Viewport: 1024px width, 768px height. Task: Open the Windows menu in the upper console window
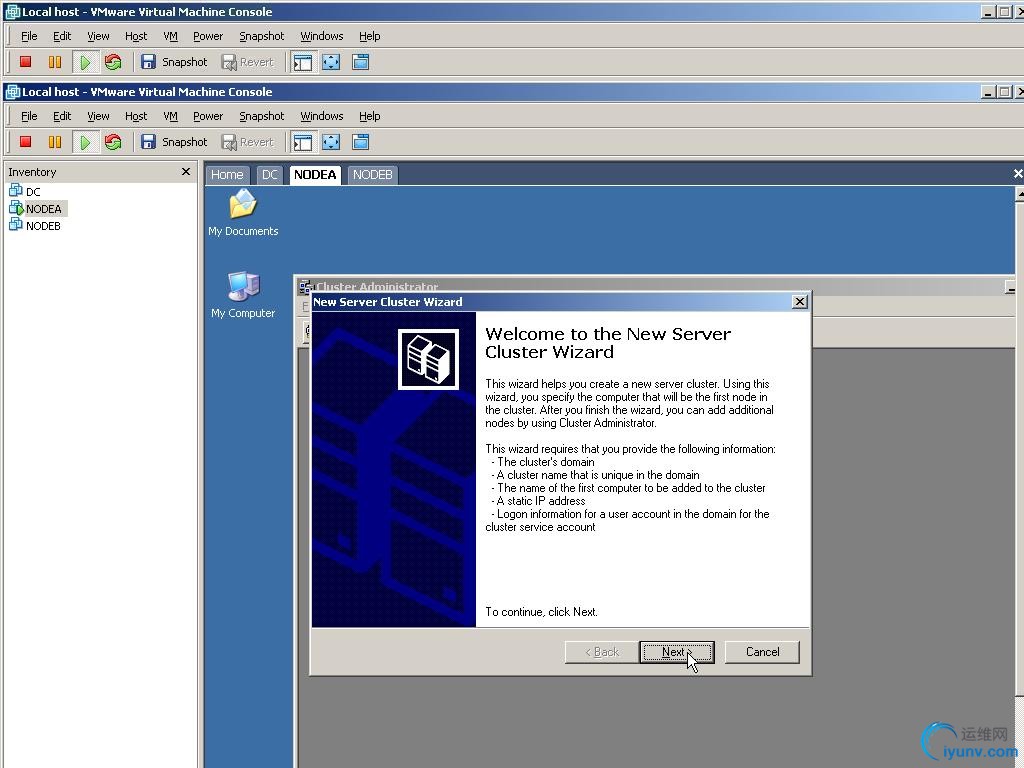321,36
